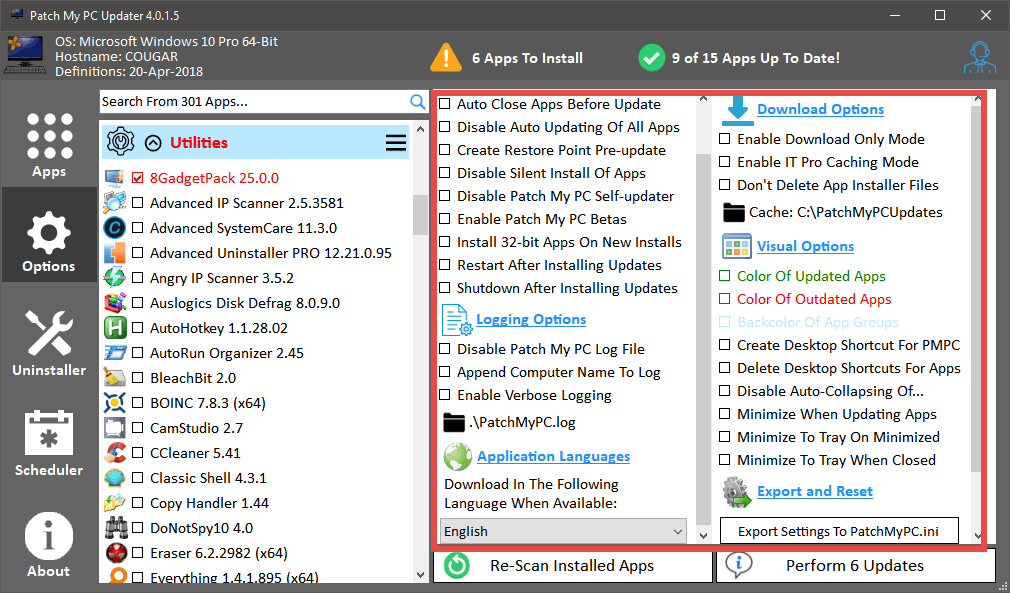Screen dimensions: 1010x593
Task: Click the Download Options heading link
Action: click(820, 109)
